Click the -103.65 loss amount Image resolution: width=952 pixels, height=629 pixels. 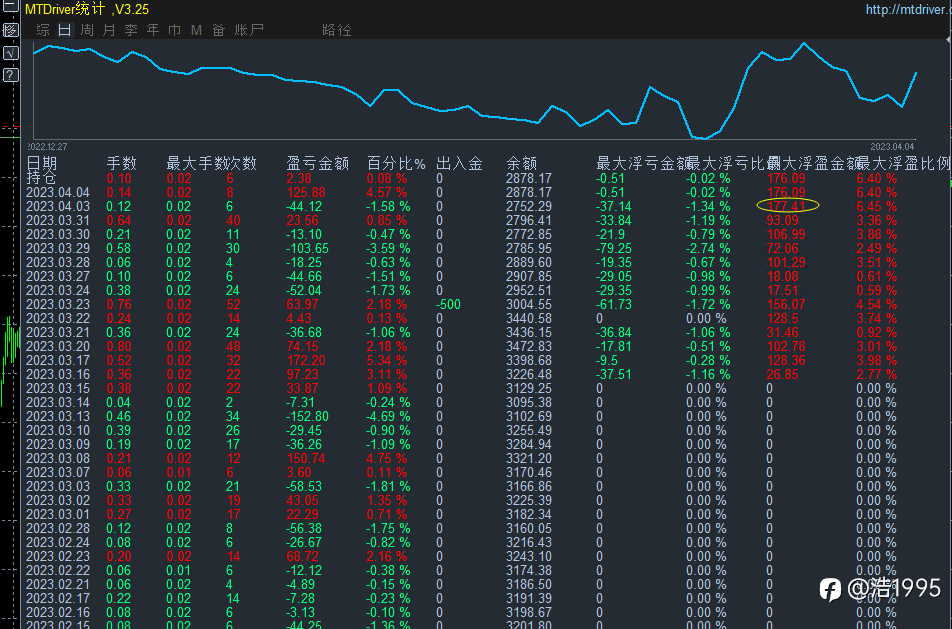[x=307, y=248]
